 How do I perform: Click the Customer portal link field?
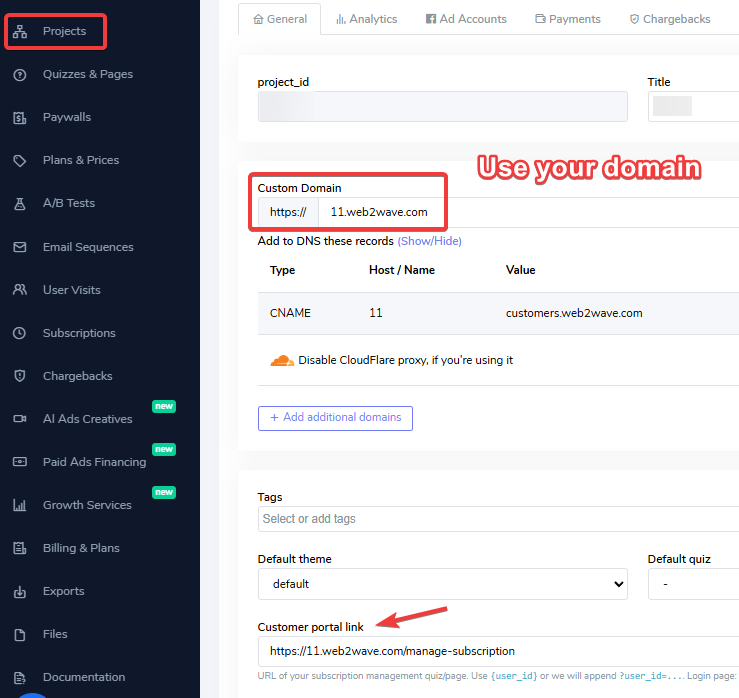[498, 651]
